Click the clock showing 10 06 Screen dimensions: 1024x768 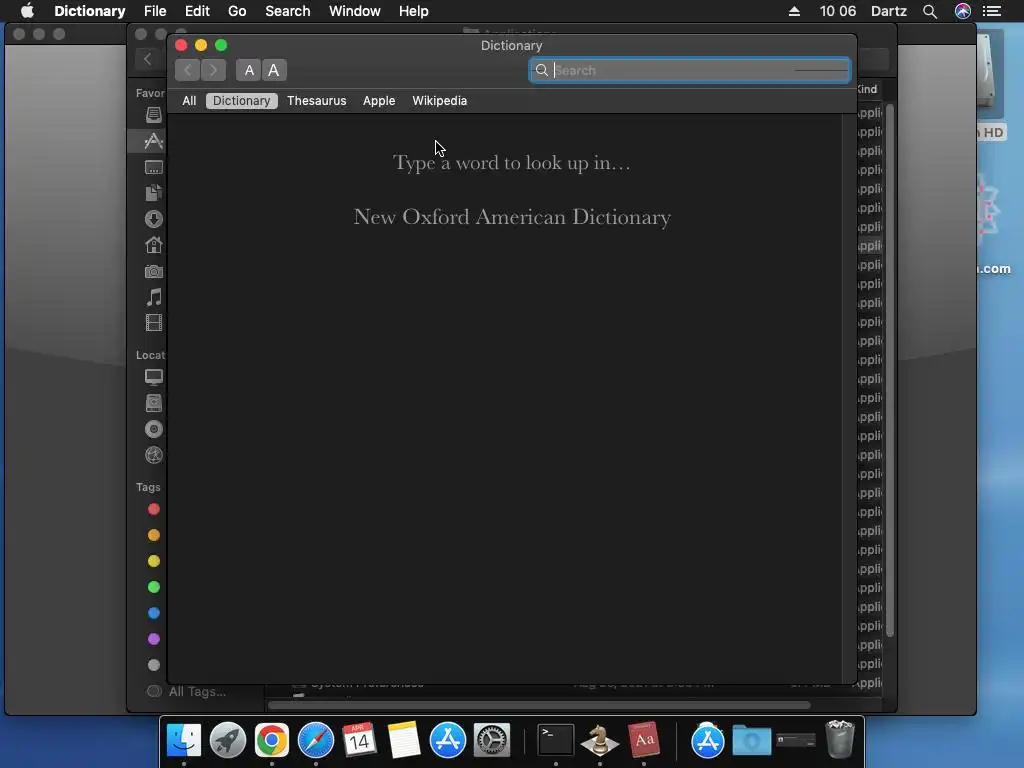[837, 11]
